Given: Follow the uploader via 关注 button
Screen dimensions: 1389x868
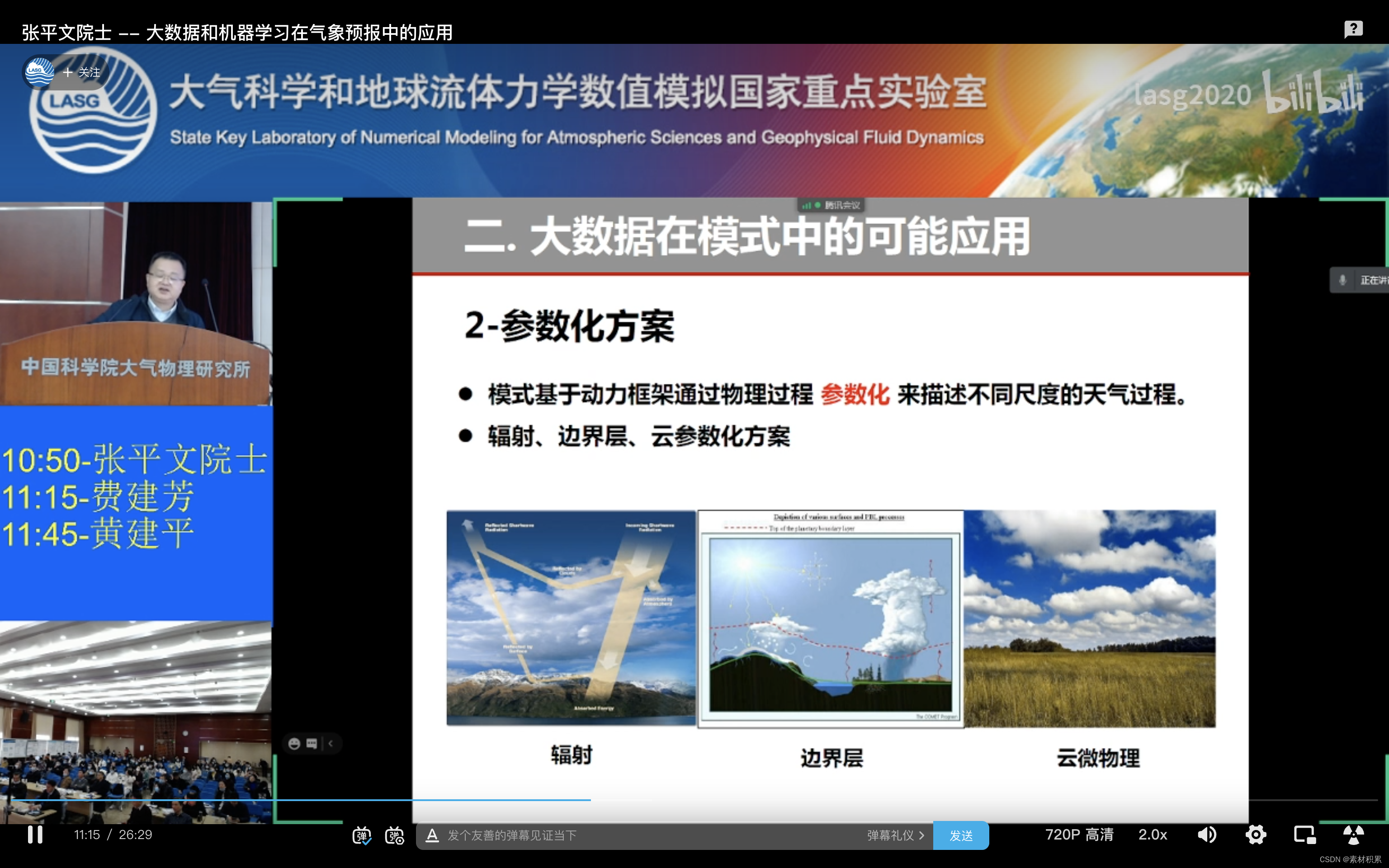Looking at the screenshot, I should pyautogui.click(x=82, y=72).
